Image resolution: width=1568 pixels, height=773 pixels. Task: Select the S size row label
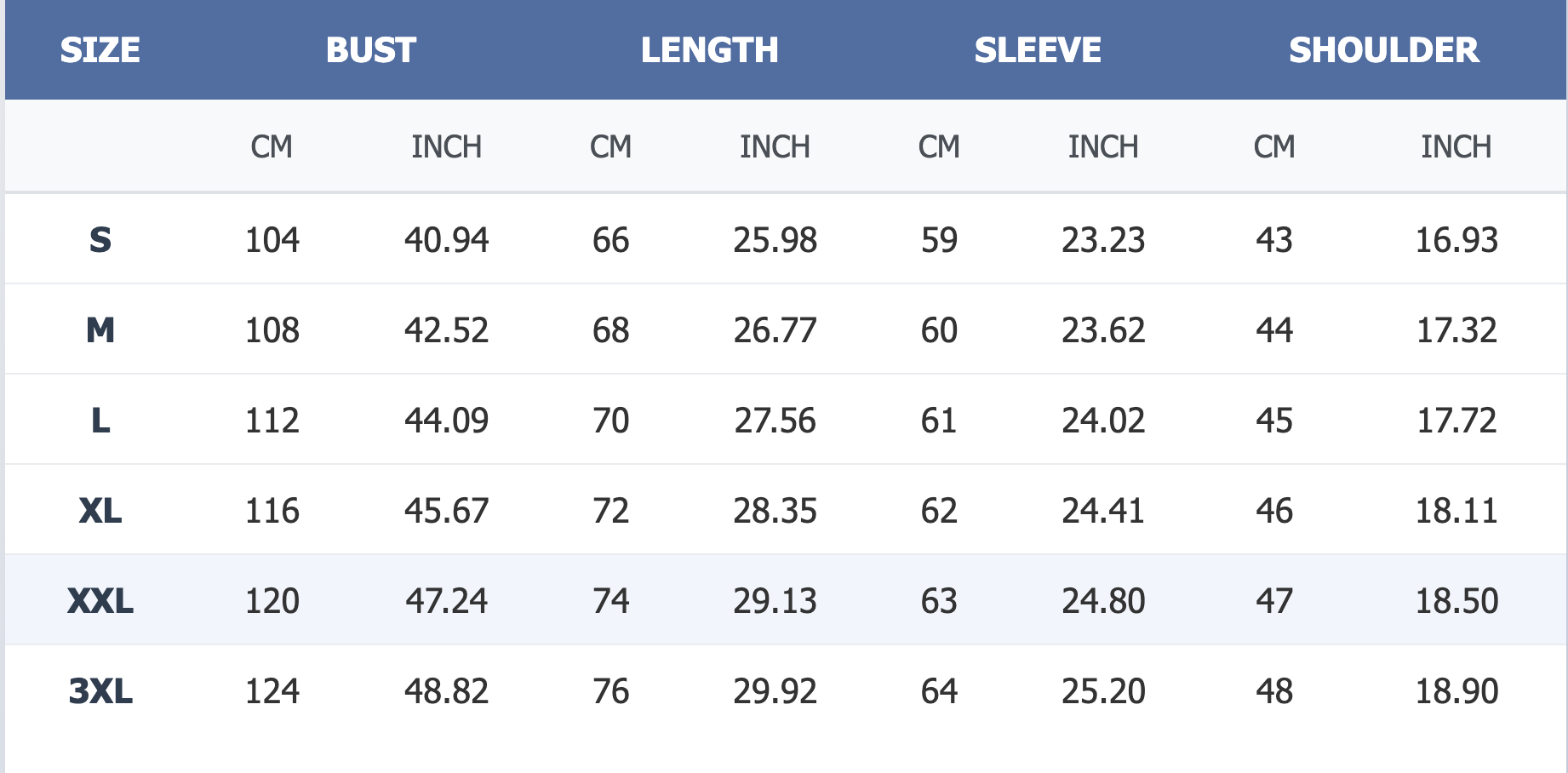pyautogui.click(x=100, y=240)
